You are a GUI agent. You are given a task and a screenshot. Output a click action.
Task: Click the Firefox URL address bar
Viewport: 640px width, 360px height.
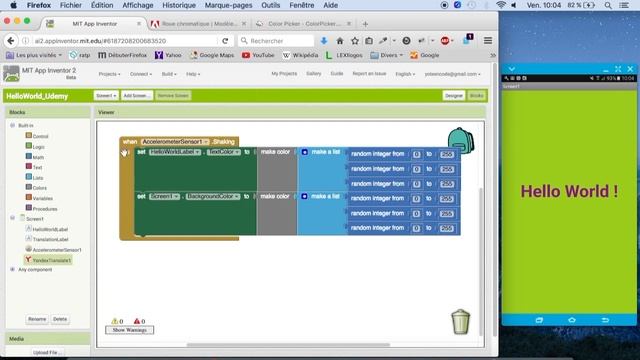pos(121,41)
